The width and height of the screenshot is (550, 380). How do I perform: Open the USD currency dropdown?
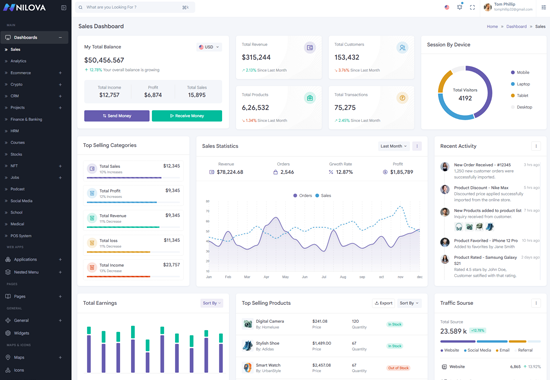tap(209, 47)
